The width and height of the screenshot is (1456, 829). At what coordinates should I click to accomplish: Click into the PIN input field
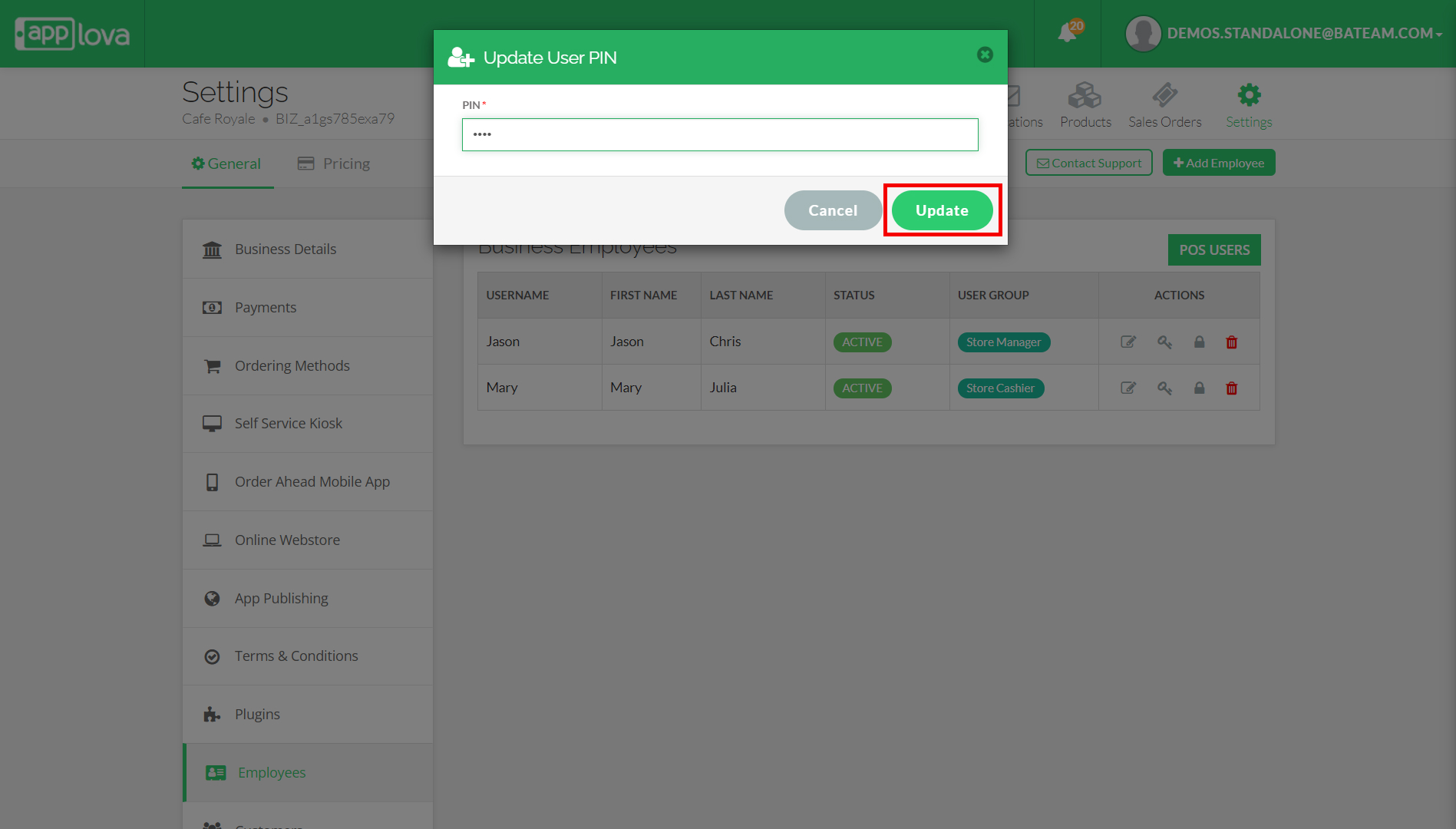pyautogui.click(x=719, y=135)
